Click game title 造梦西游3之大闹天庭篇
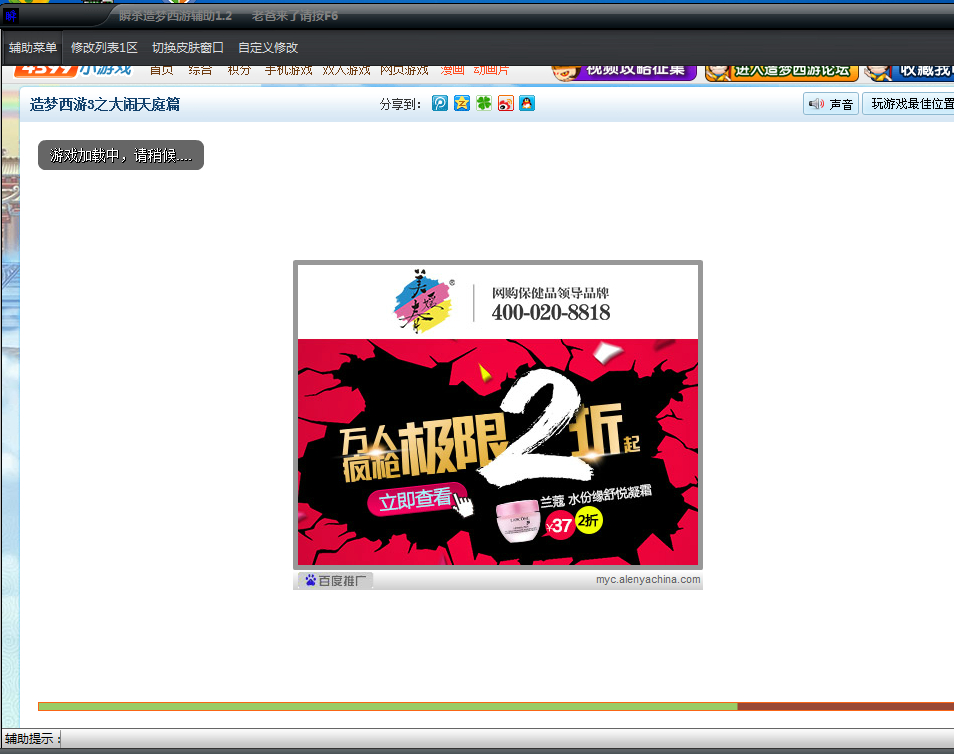 [x=105, y=104]
